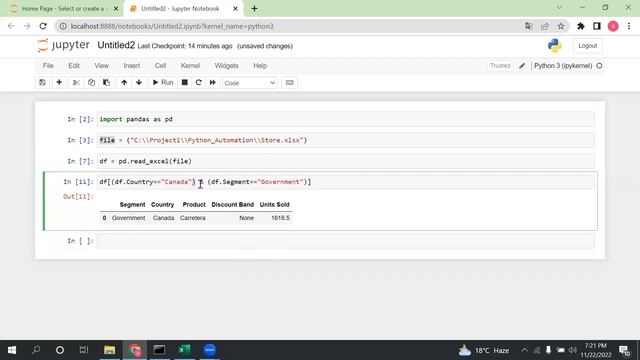Share this page icon
This screenshot has height=360, width=640.
pos(545,26)
